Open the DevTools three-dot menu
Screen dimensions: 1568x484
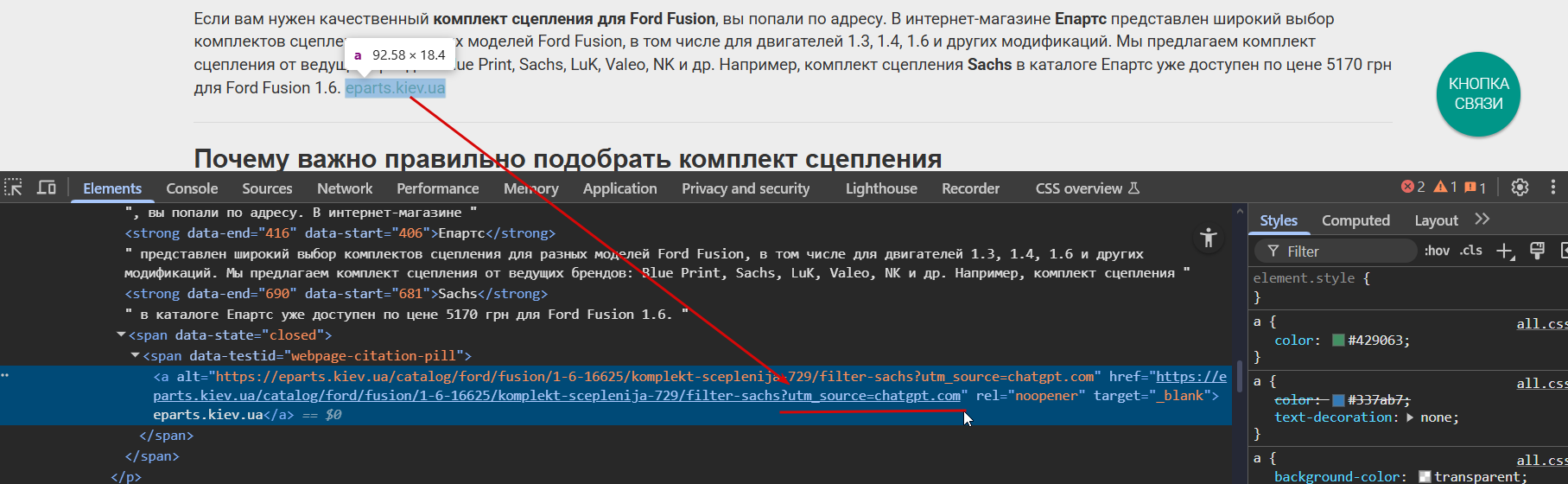click(1552, 188)
